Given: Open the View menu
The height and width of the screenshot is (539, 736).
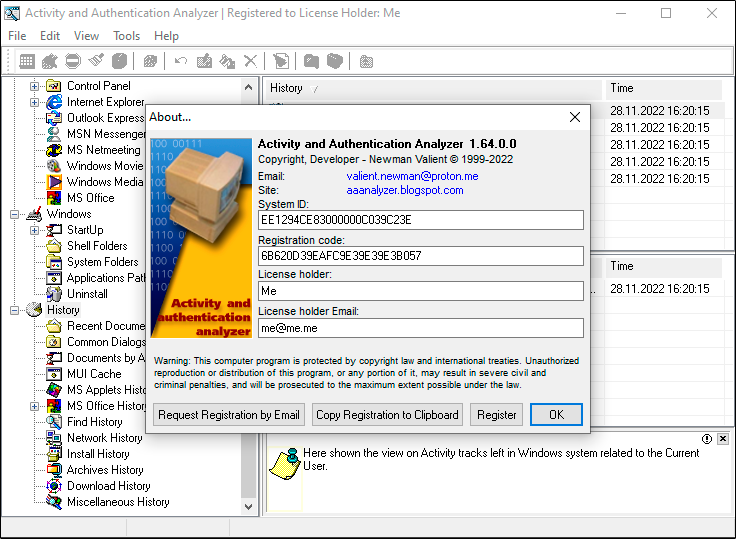Looking at the screenshot, I should coord(86,36).
